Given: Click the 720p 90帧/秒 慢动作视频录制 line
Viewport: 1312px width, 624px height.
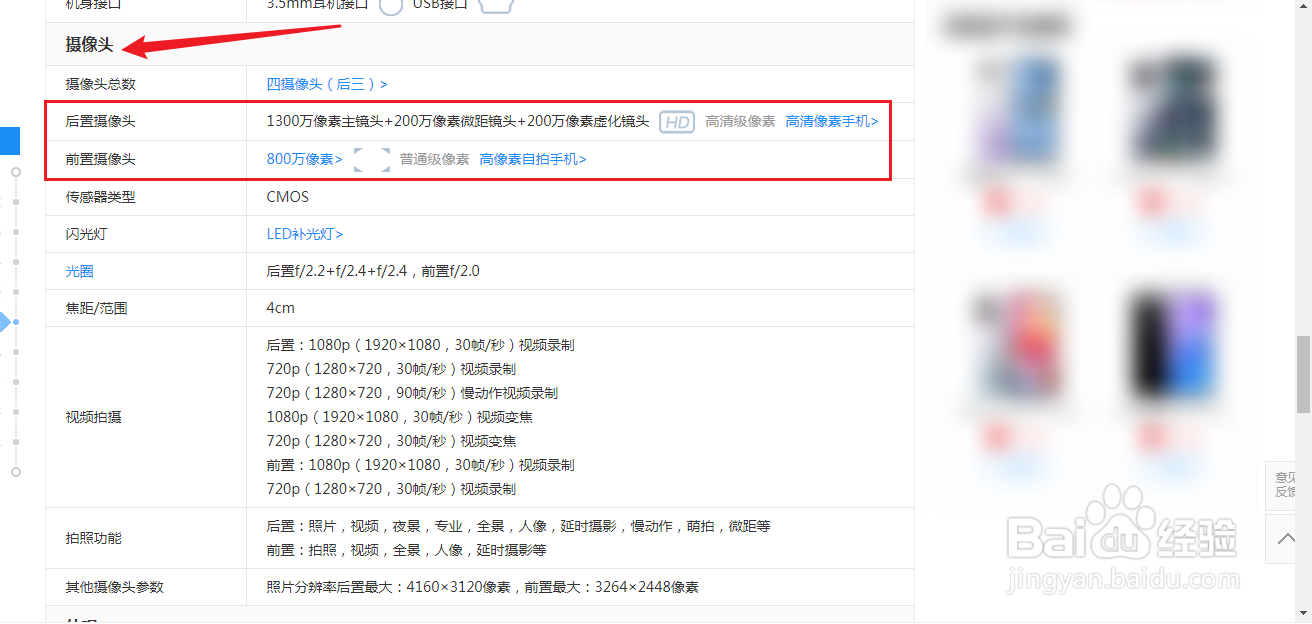Looking at the screenshot, I should pyautogui.click(x=412, y=393).
